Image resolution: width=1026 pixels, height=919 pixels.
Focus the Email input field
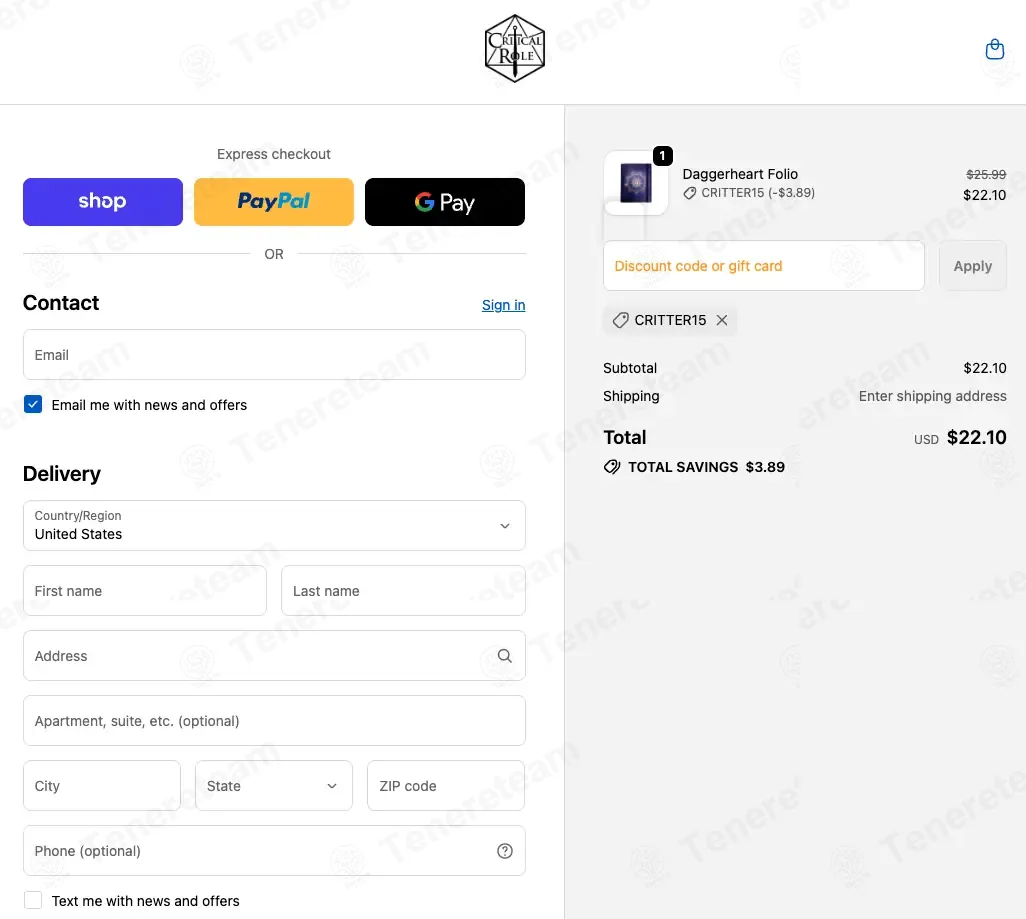coord(274,355)
